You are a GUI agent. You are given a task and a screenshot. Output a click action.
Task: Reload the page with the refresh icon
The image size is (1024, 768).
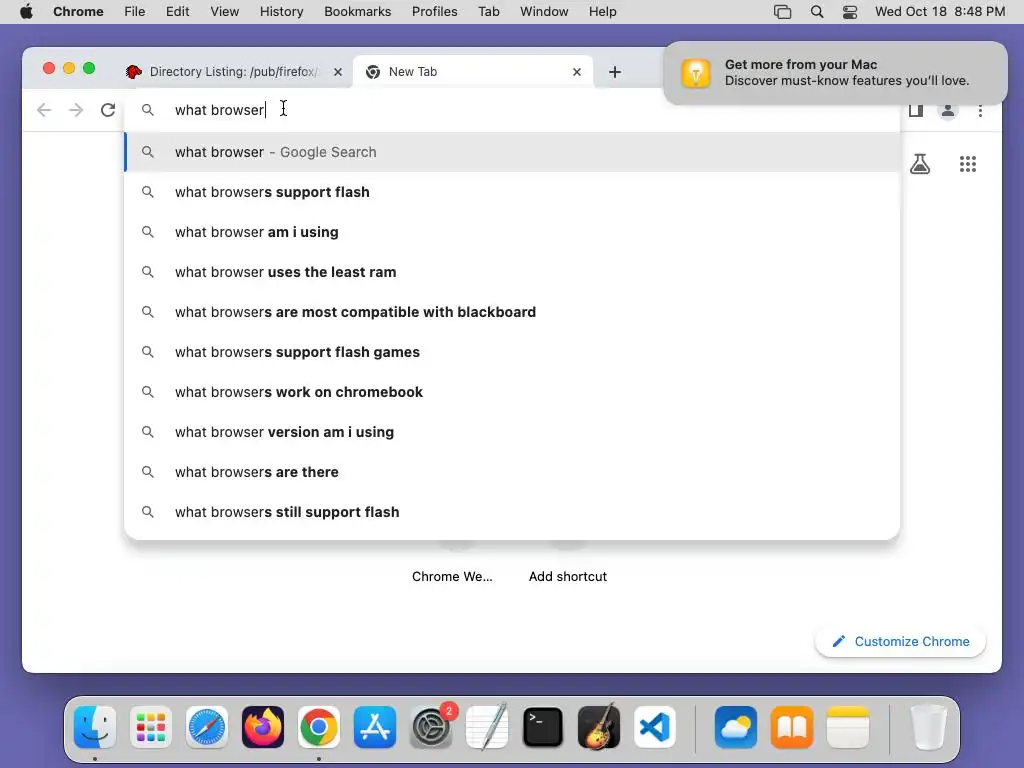tap(108, 110)
